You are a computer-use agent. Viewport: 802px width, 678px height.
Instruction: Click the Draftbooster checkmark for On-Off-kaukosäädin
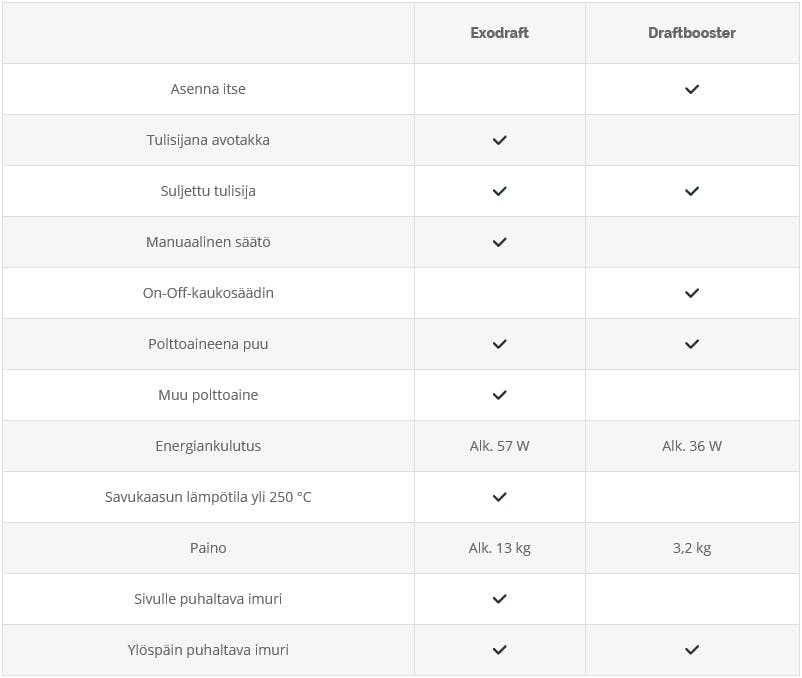tap(692, 293)
